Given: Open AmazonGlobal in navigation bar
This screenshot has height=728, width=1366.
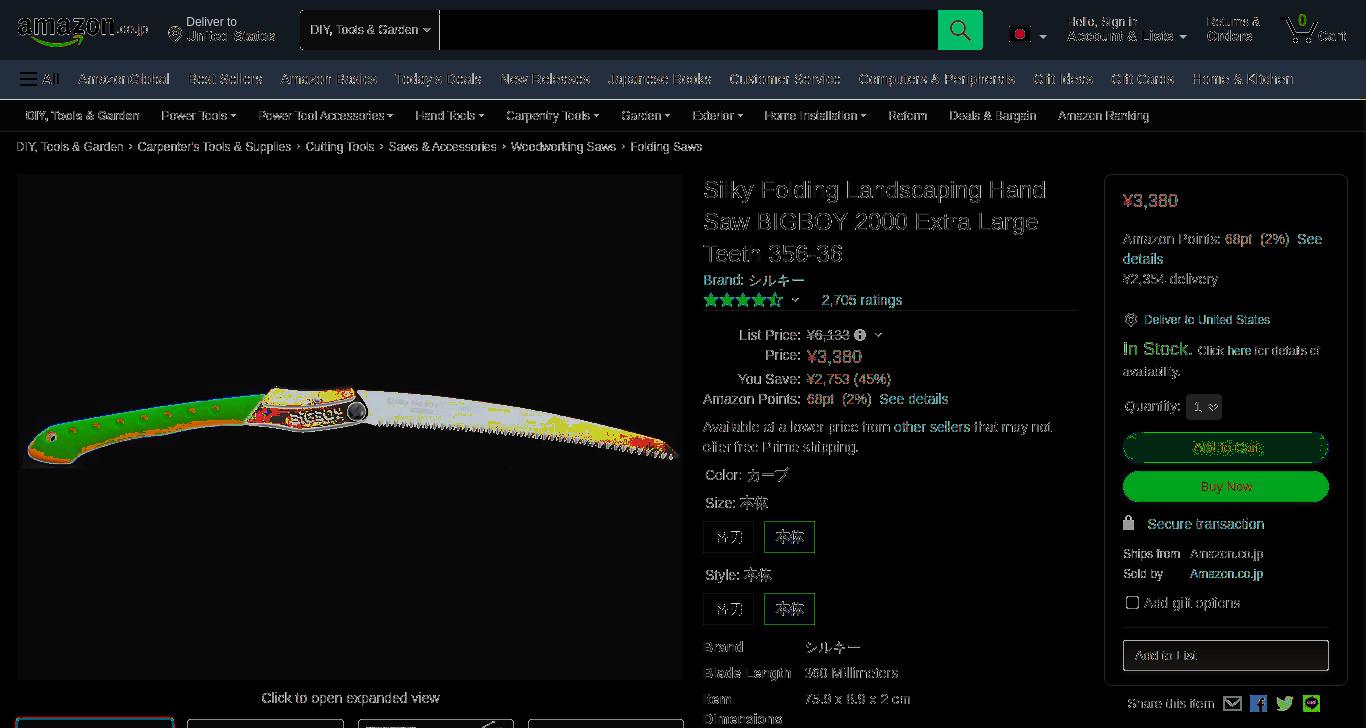Looking at the screenshot, I should click(x=123, y=79).
